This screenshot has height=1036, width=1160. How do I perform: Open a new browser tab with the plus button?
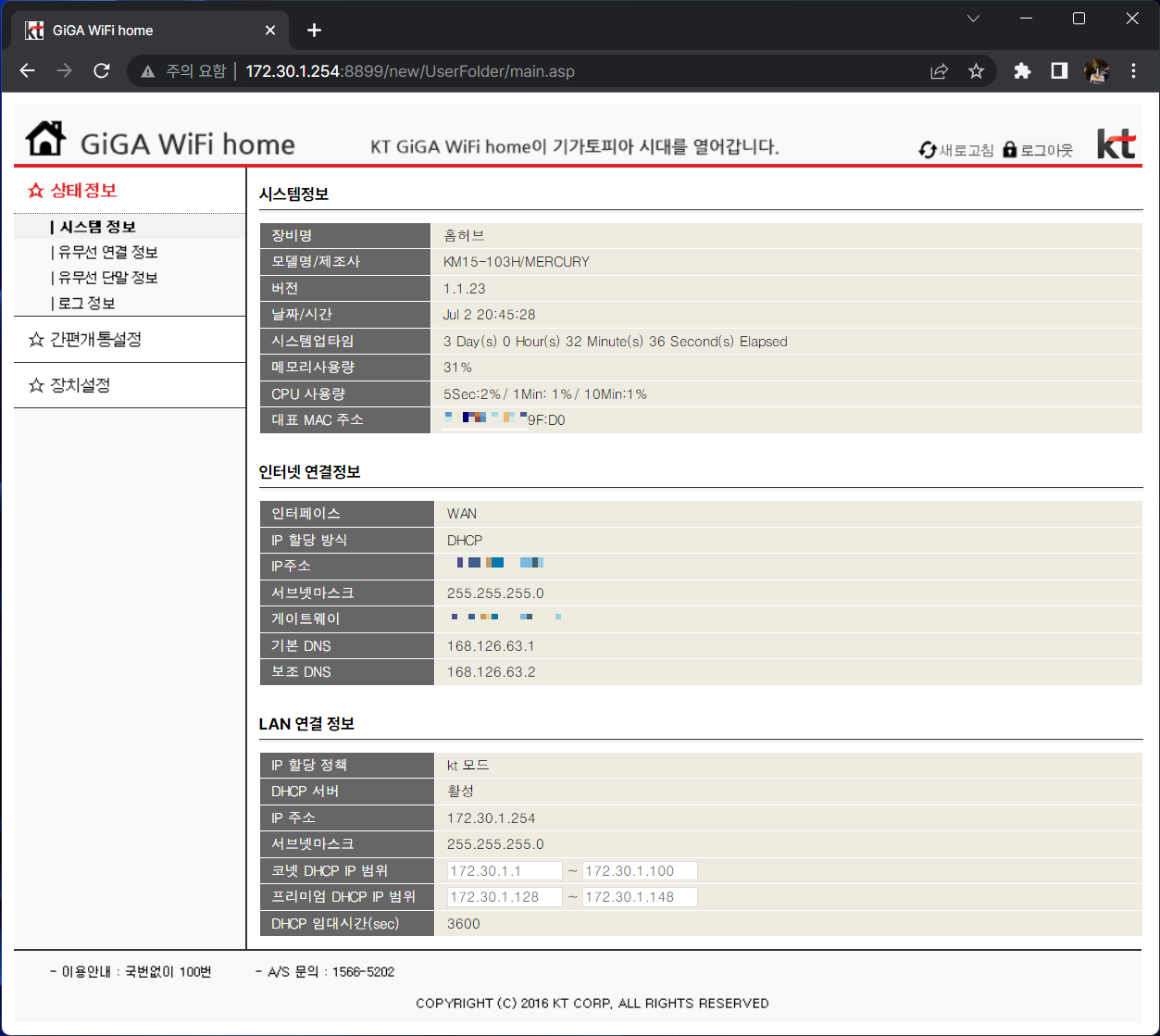click(314, 30)
